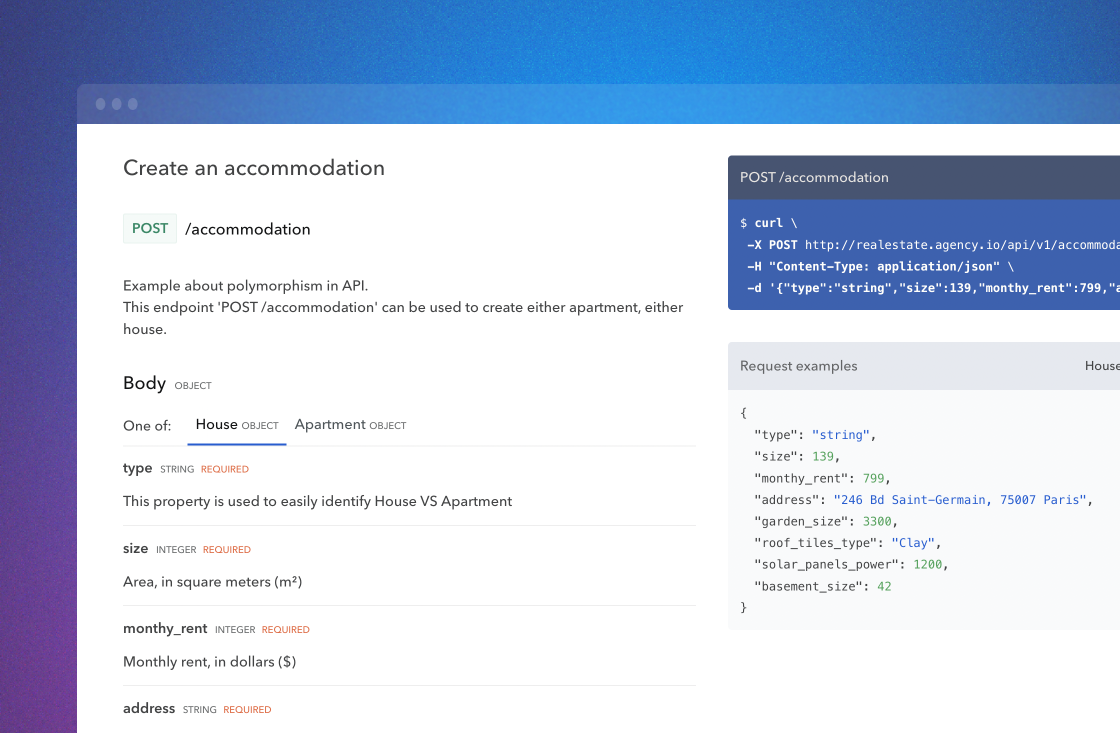This screenshot has height=733, width=1120.
Task: Click the type property name
Action: coord(137,468)
